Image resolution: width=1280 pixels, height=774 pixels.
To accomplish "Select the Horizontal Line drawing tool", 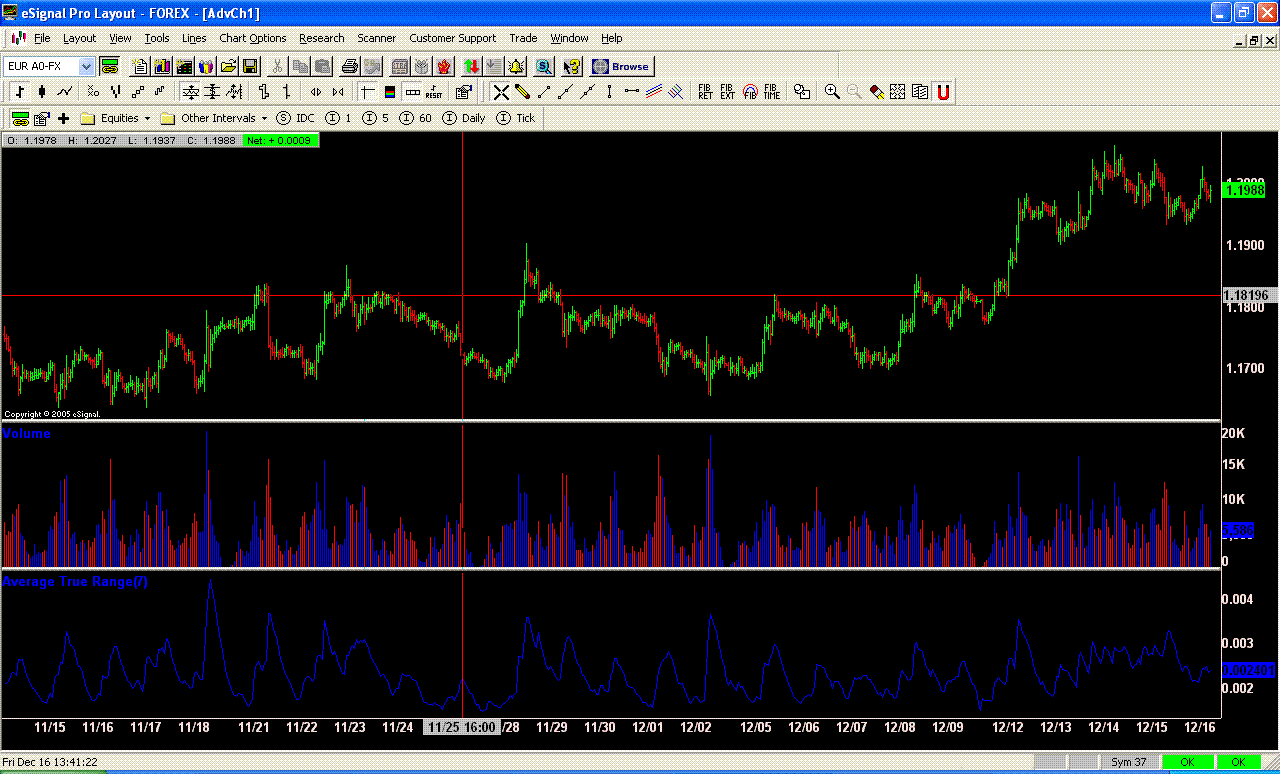I will 632,91.
